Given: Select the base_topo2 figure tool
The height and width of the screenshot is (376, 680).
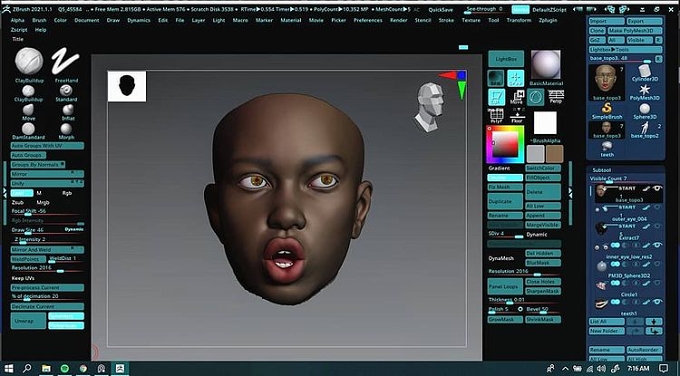Looking at the screenshot, I should [x=644, y=130].
